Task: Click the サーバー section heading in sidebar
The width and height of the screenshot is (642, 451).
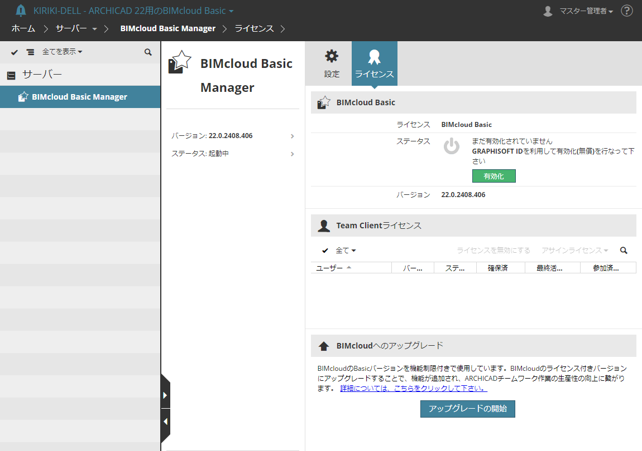Action: pos(42,74)
